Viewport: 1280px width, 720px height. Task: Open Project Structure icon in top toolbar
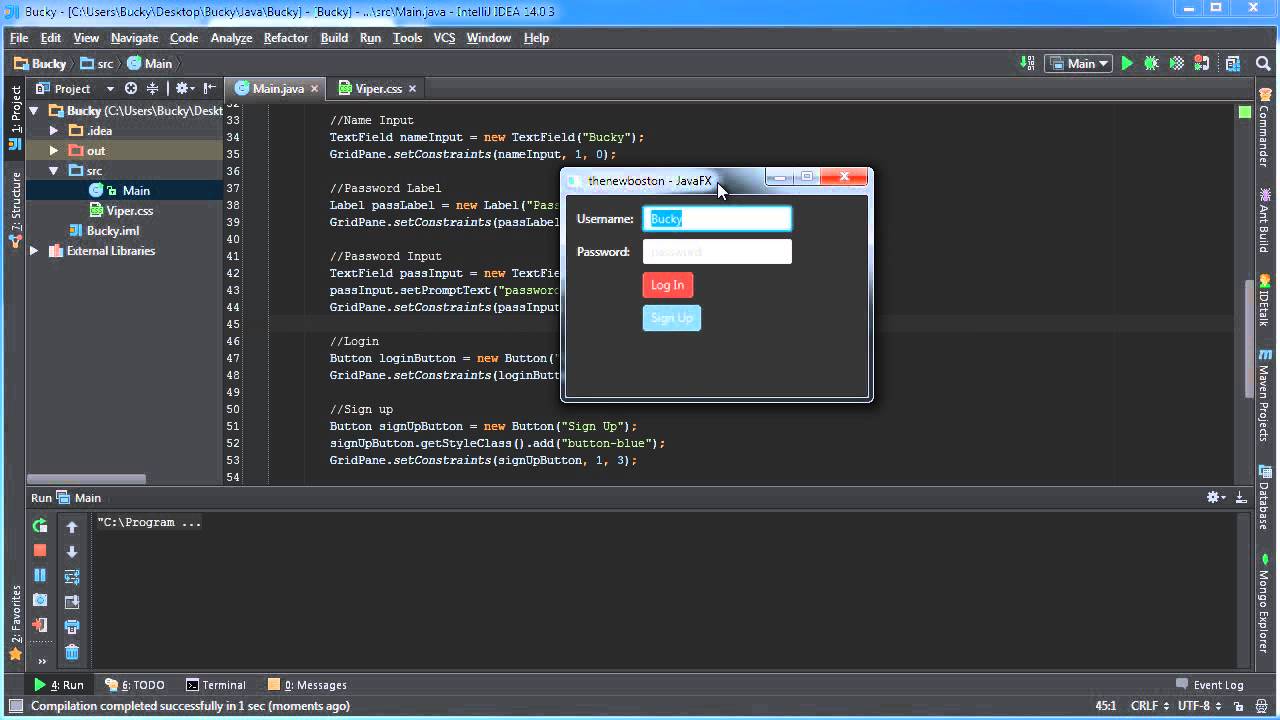(x=1233, y=63)
